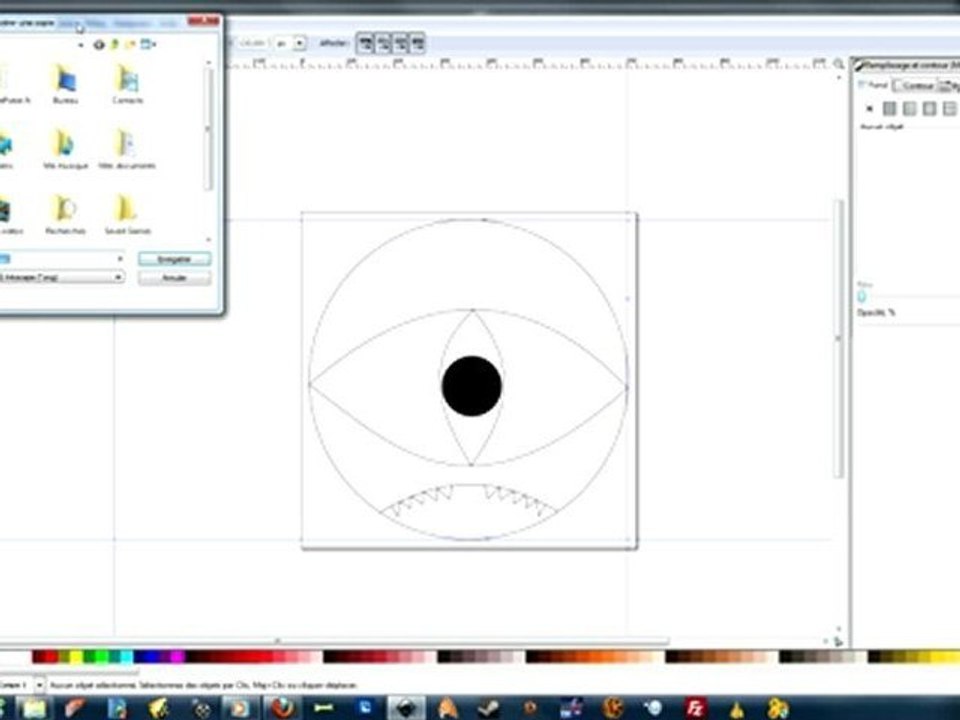Switch to the Contour tab in Fill panel
Viewport: 960px width, 720px height.
pyautogui.click(x=916, y=86)
